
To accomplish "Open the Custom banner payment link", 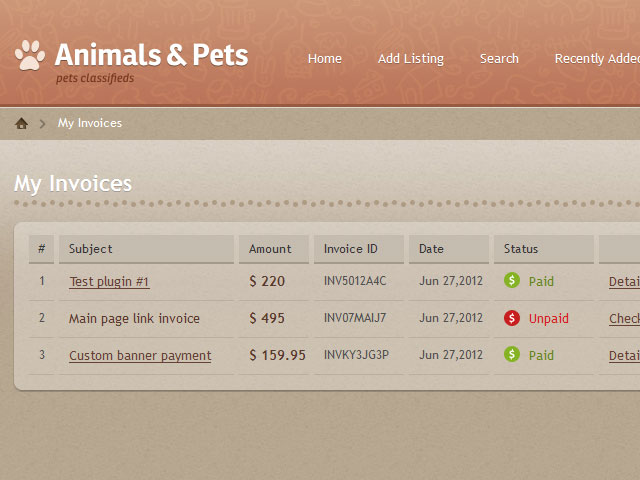I will tap(140, 356).
